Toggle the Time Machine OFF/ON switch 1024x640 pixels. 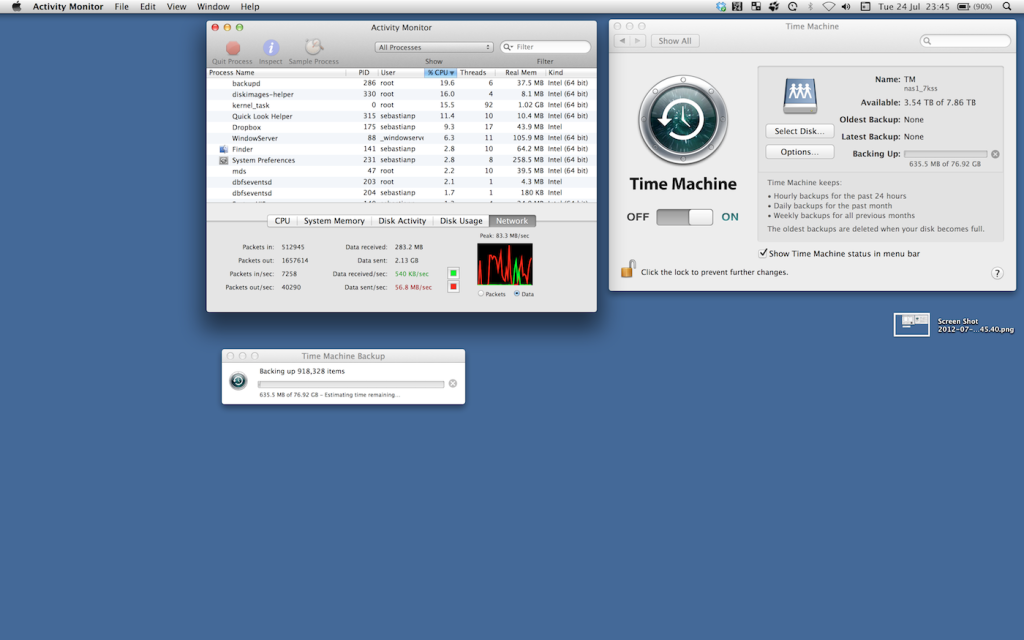pos(684,217)
